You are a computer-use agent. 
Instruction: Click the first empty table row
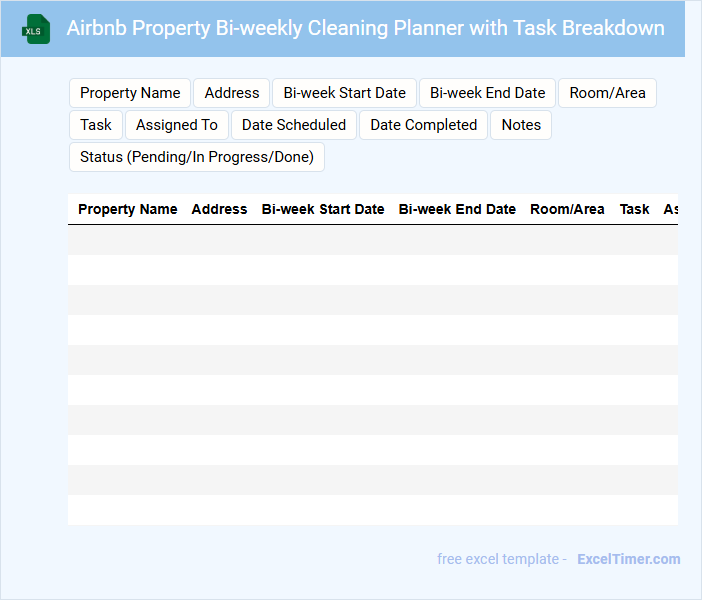[372, 240]
